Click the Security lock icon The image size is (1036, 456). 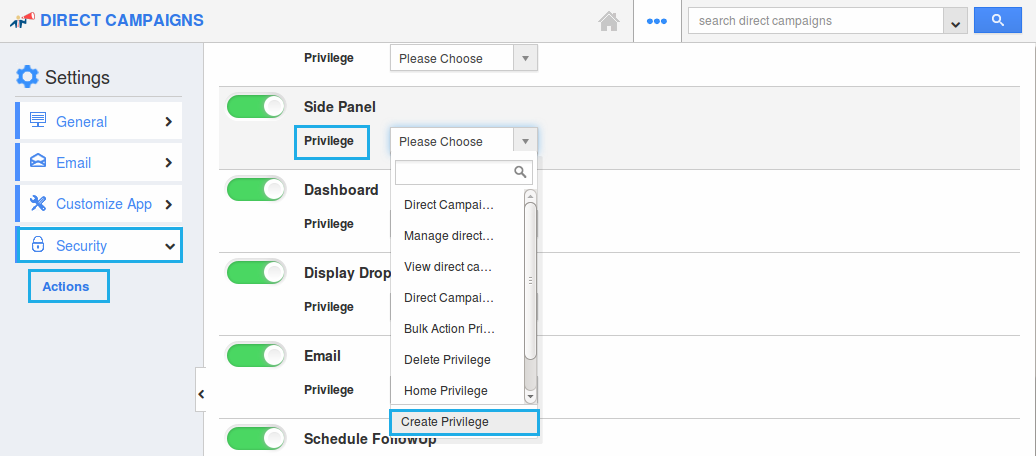point(38,245)
